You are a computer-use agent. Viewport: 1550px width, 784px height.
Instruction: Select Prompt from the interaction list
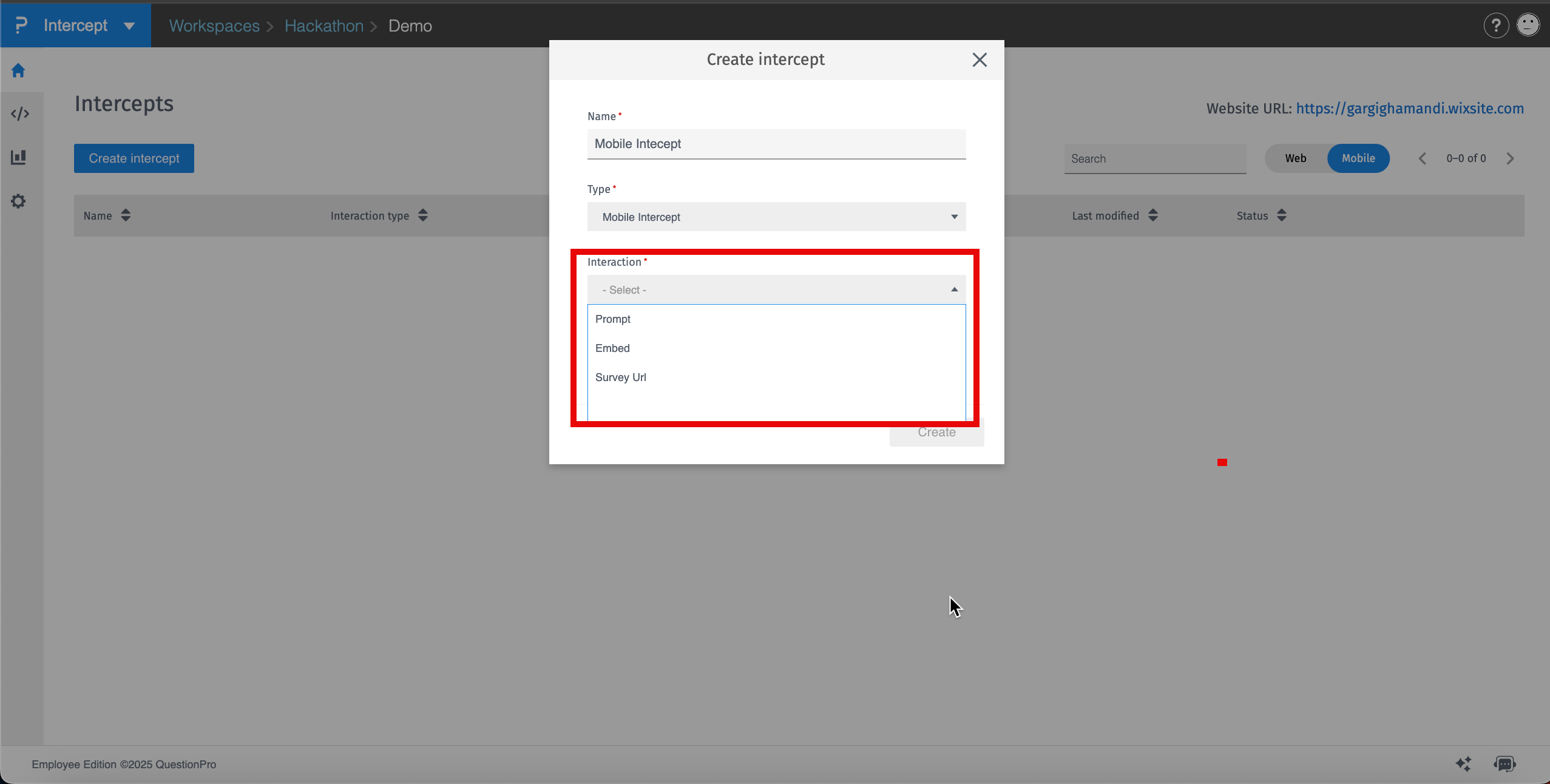tap(612, 319)
